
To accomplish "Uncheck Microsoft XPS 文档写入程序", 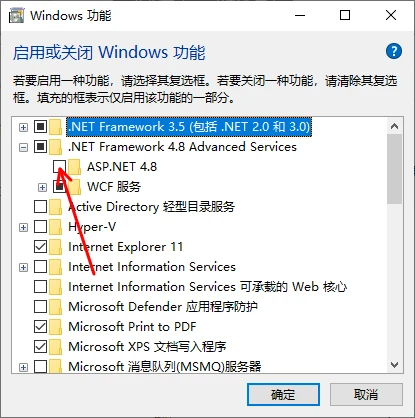I will 40,347.
